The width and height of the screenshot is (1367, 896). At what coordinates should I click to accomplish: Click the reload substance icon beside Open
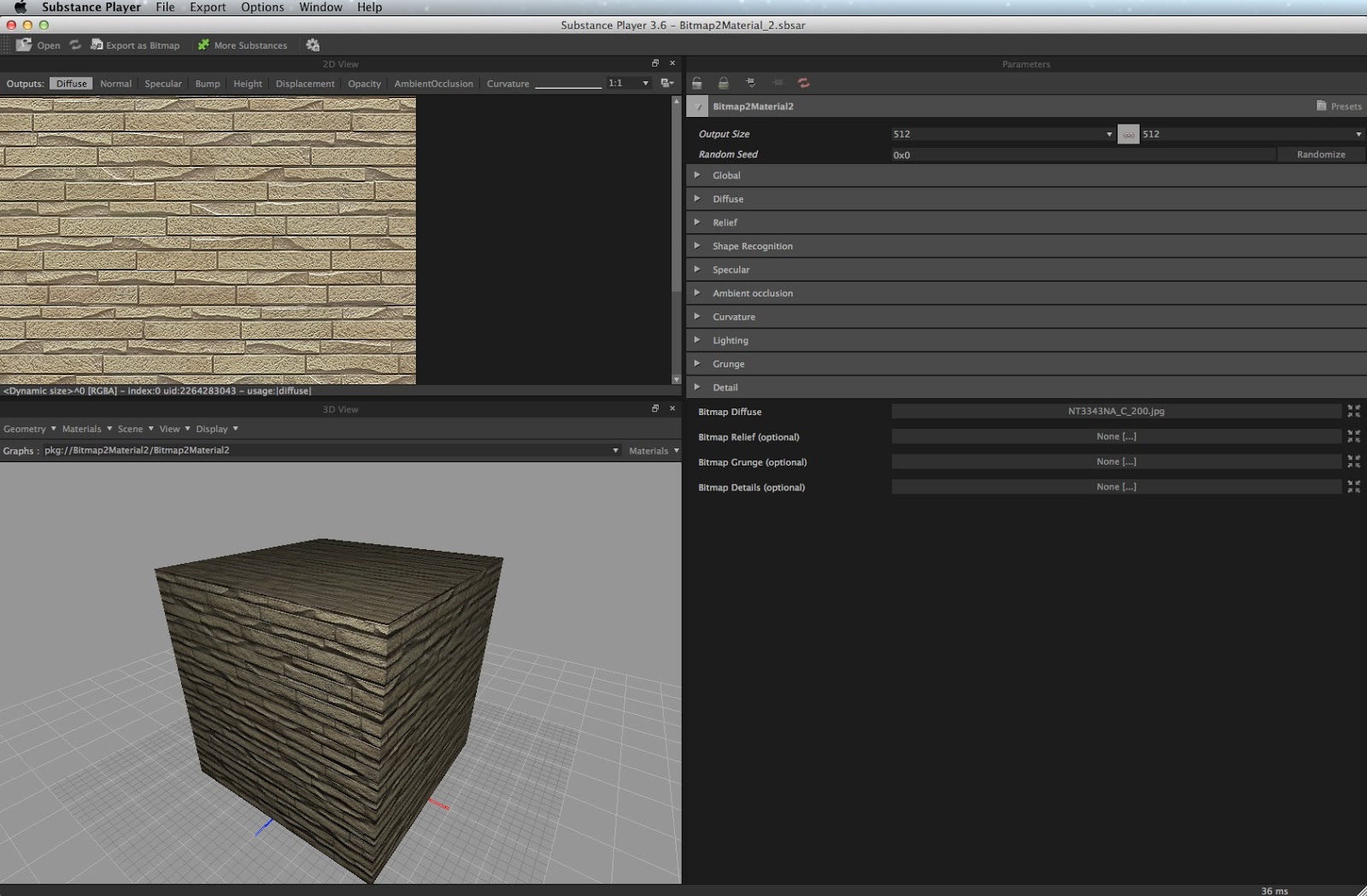pos(75,45)
